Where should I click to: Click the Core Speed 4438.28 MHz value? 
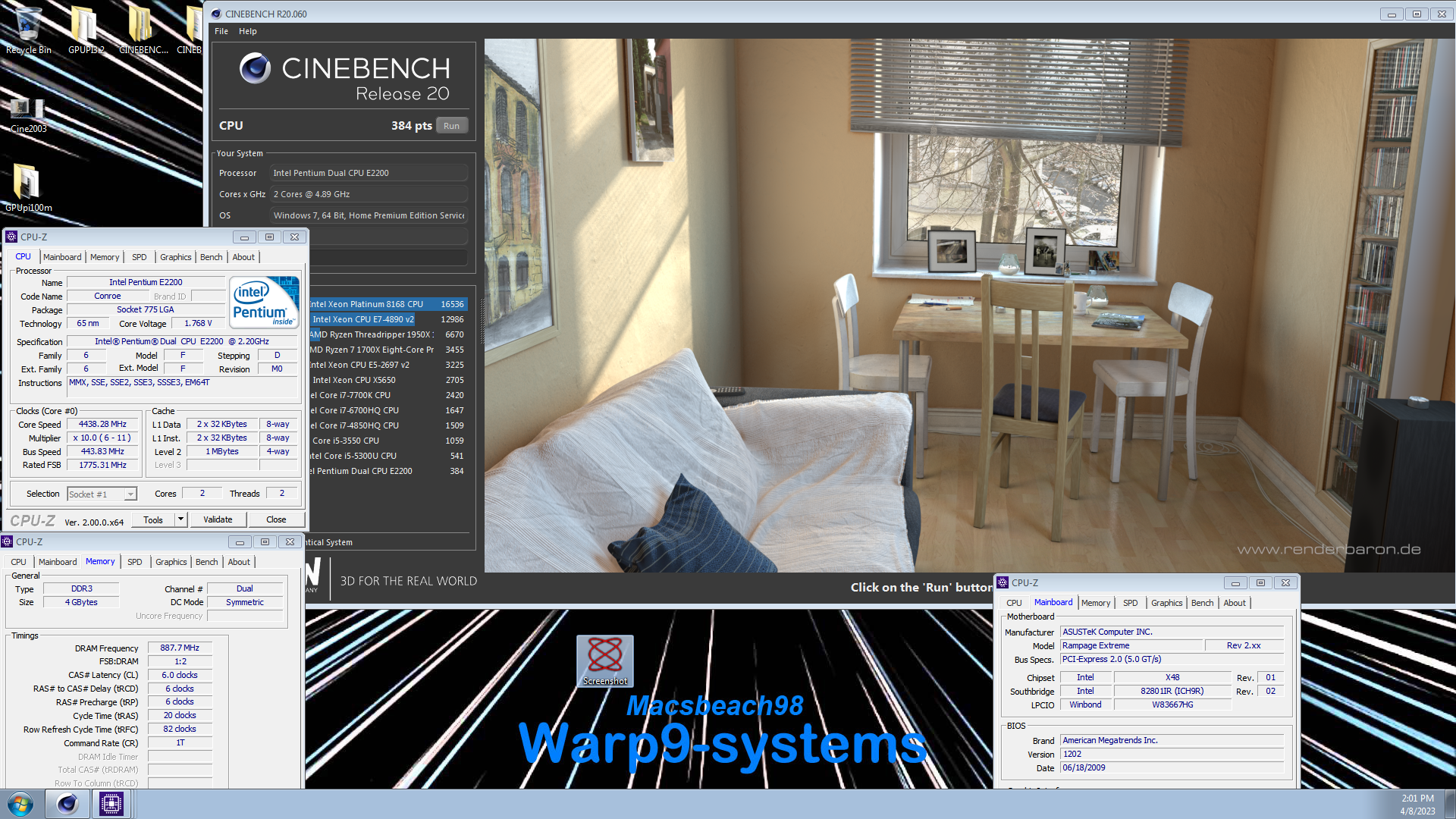pos(103,425)
